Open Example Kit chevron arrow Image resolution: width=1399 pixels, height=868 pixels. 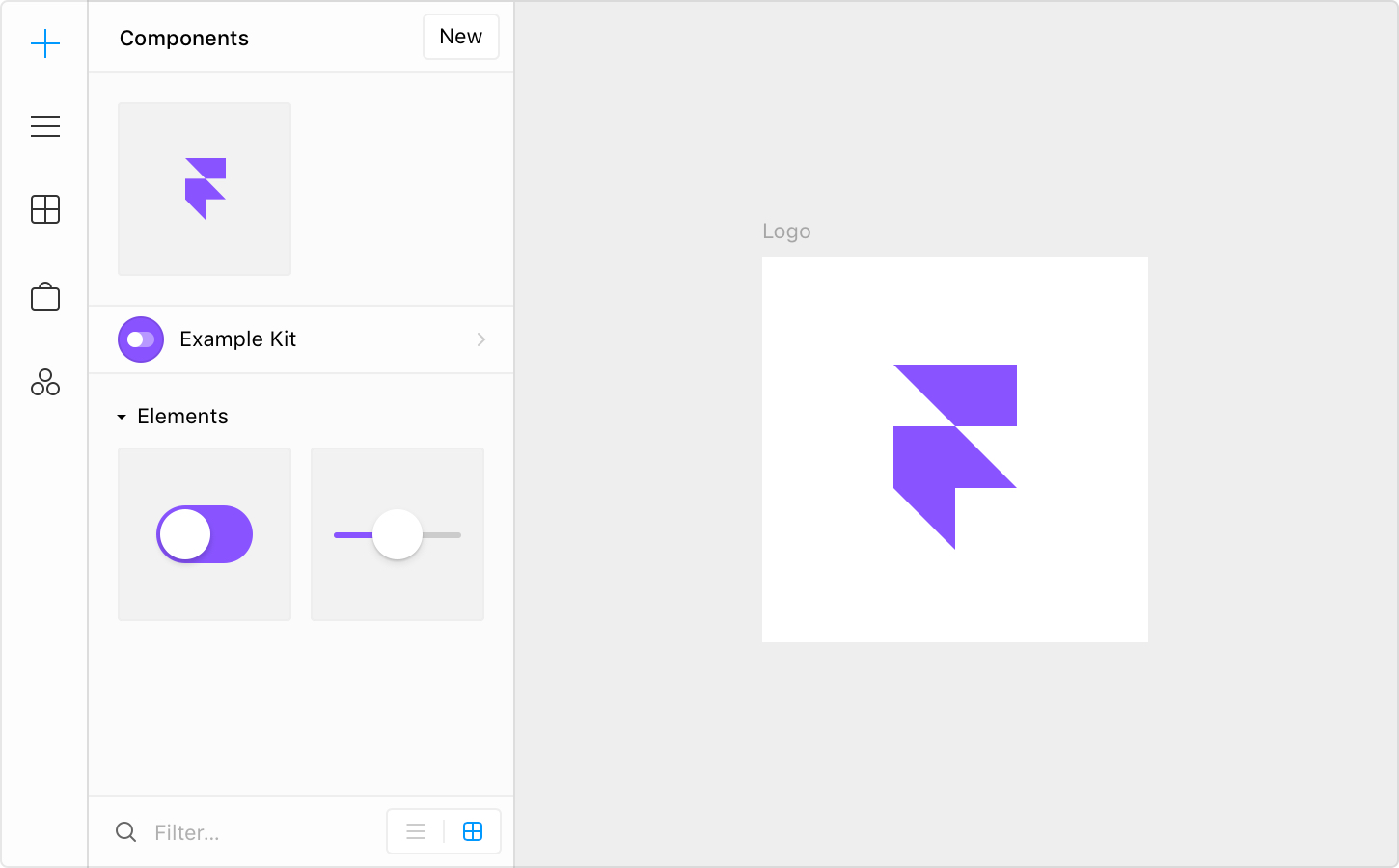[x=481, y=339]
